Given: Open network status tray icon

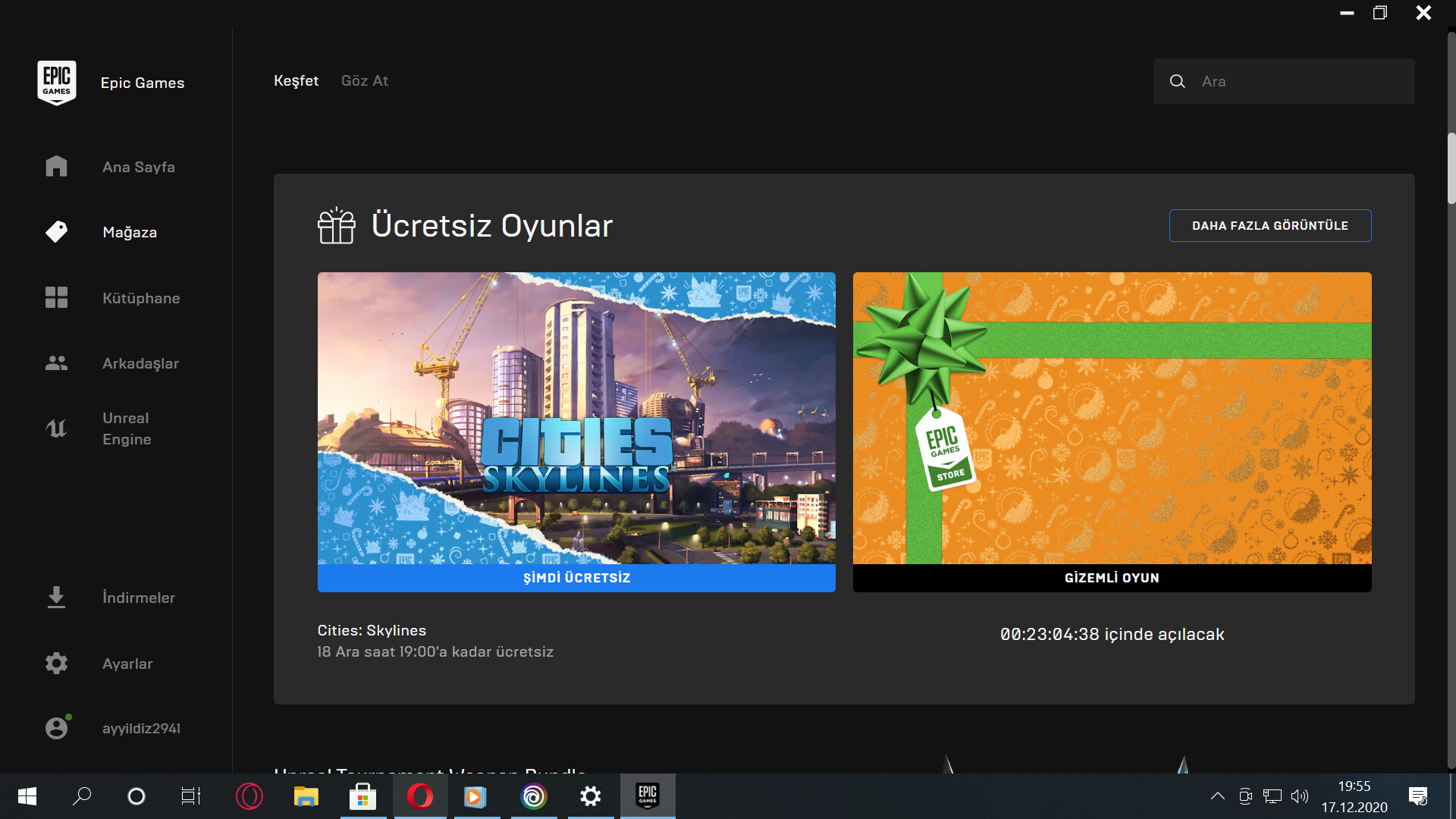Looking at the screenshot, I should click(1272, 796).
